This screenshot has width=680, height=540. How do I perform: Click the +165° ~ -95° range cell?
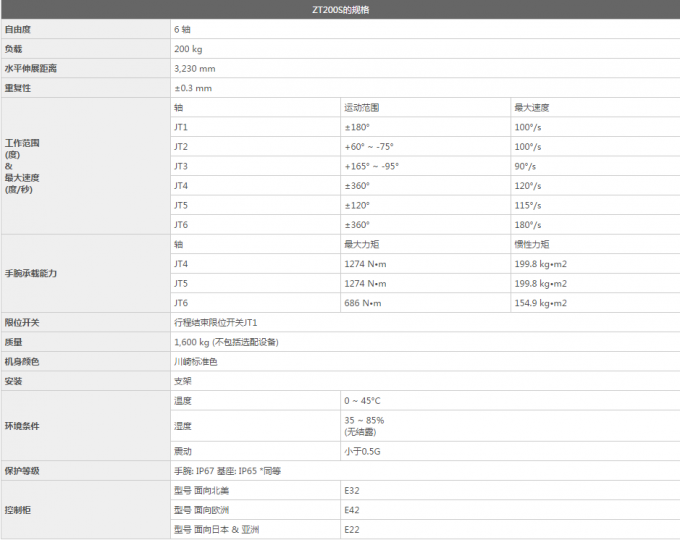pos(371,166)
